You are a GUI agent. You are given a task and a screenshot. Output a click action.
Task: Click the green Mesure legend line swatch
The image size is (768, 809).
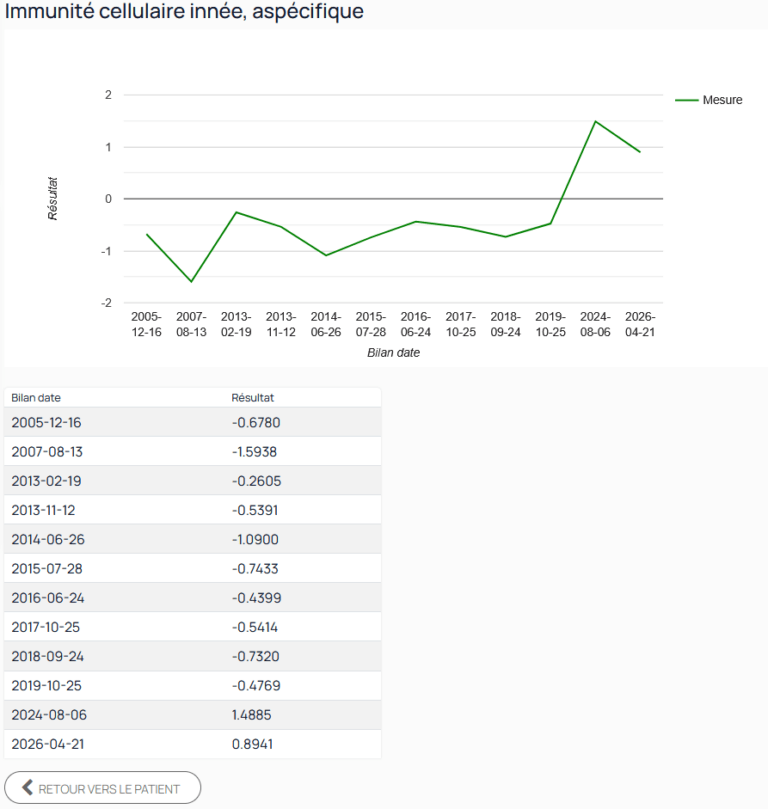pyautogui.click(x=686, y=100)
